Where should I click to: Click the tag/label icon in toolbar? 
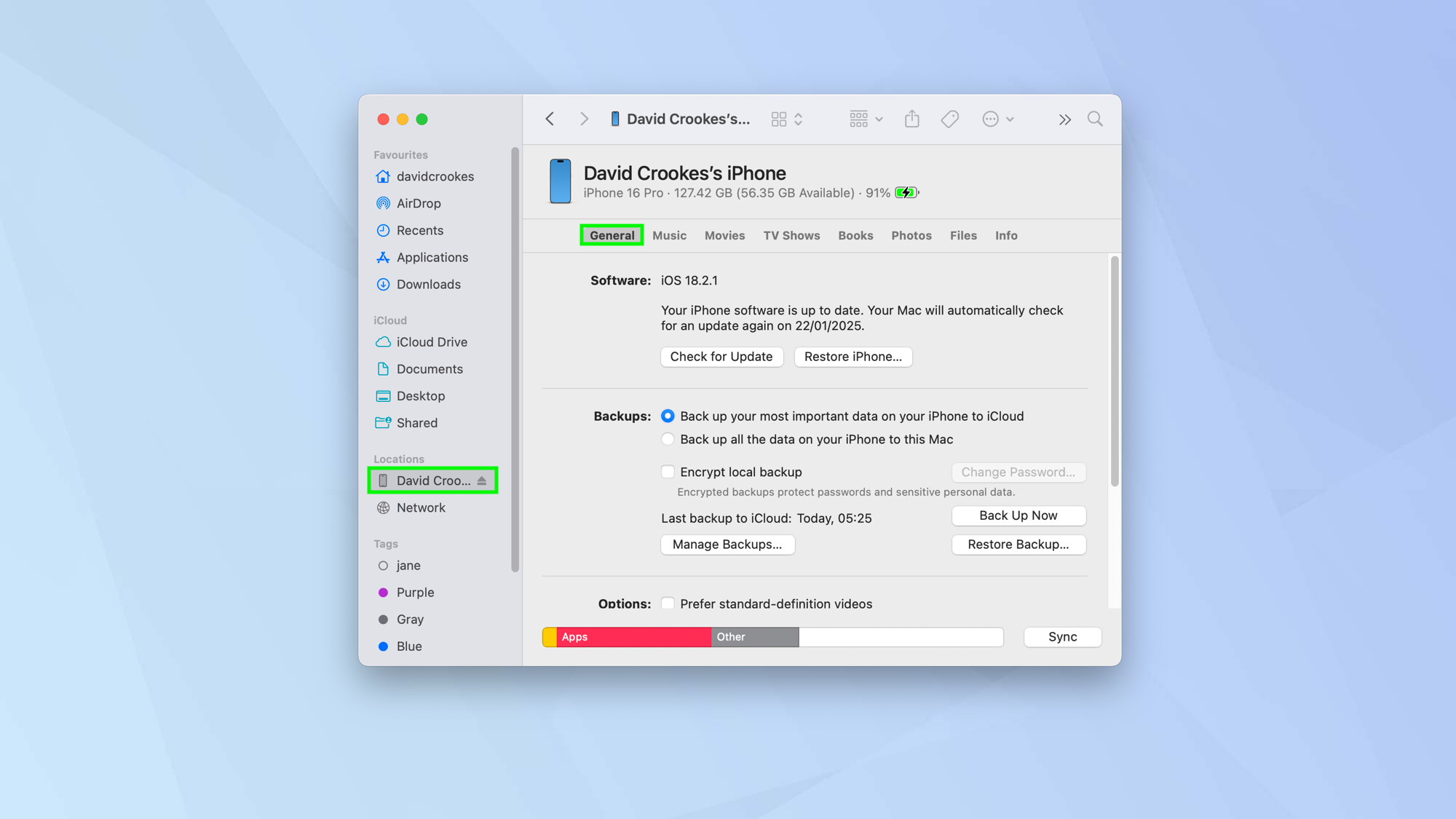(949, 119)
